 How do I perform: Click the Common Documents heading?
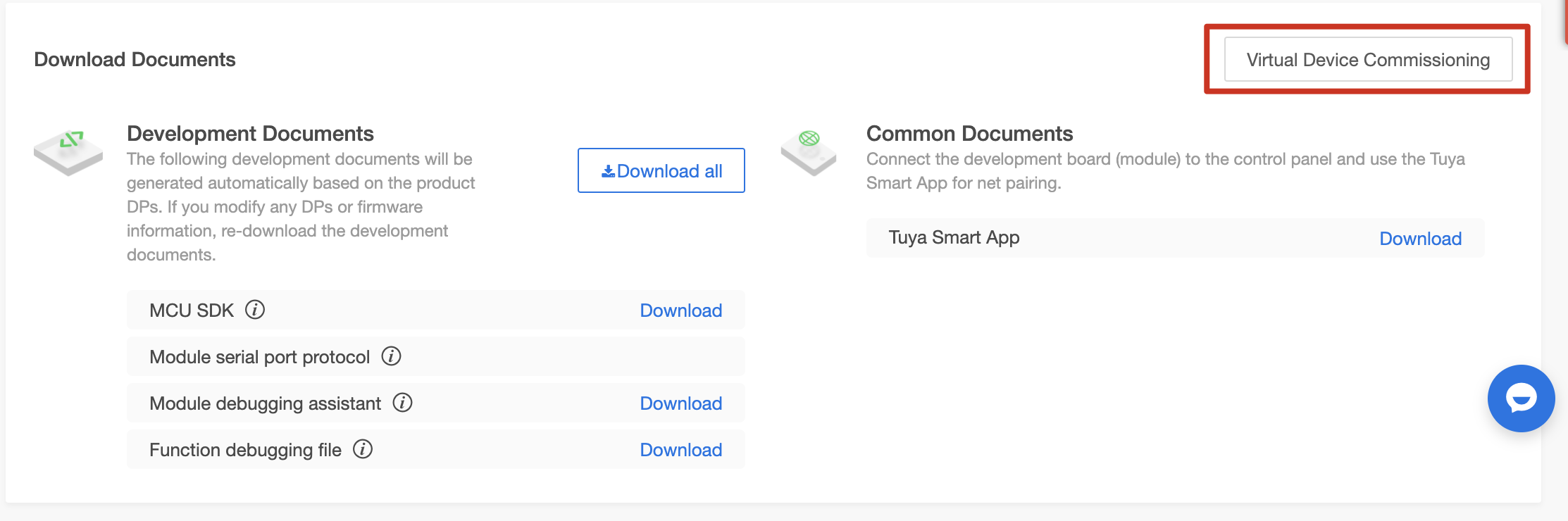969,134
